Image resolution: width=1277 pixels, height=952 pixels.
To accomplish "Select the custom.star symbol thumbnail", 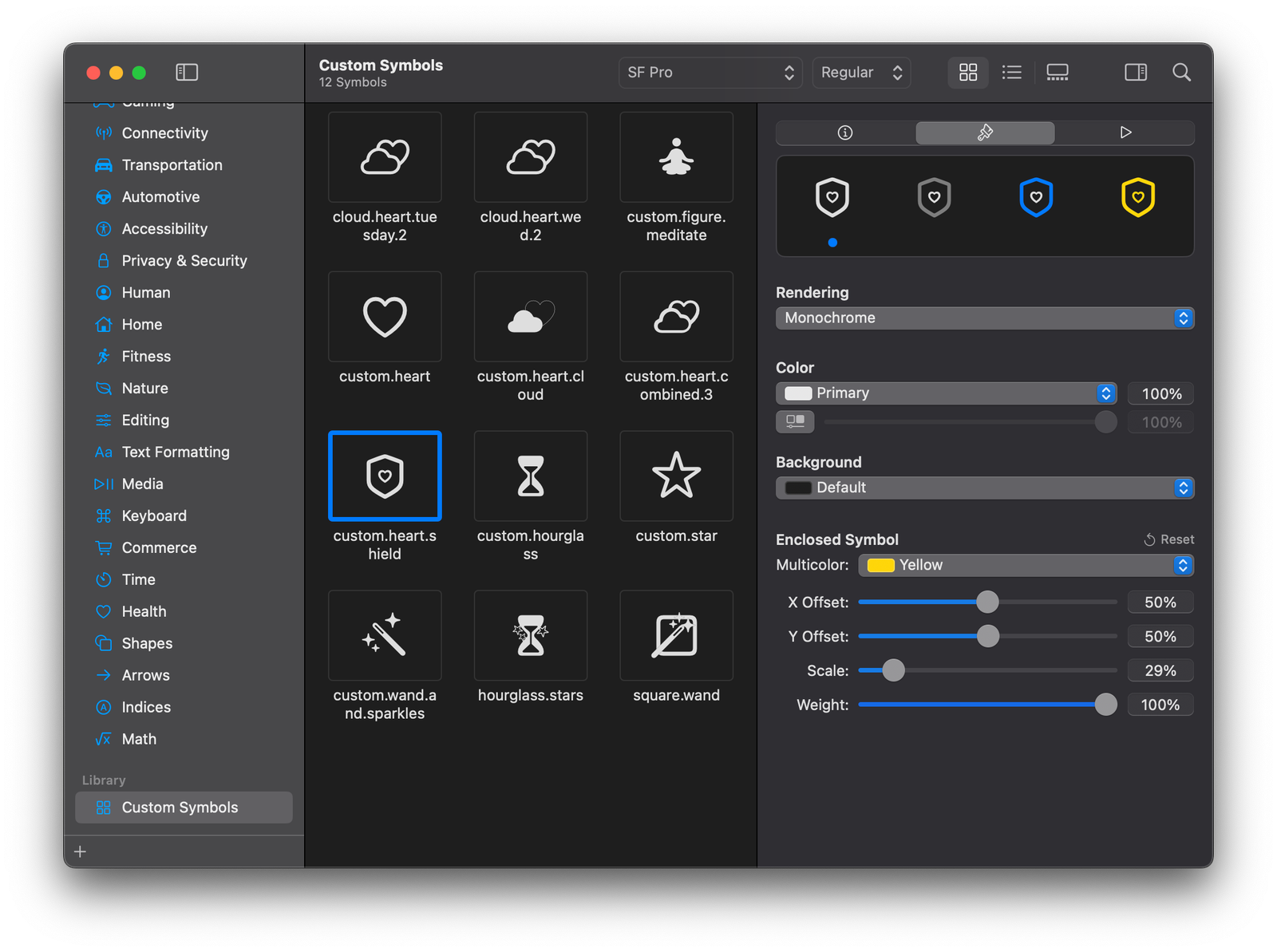I will coord(676,476).
